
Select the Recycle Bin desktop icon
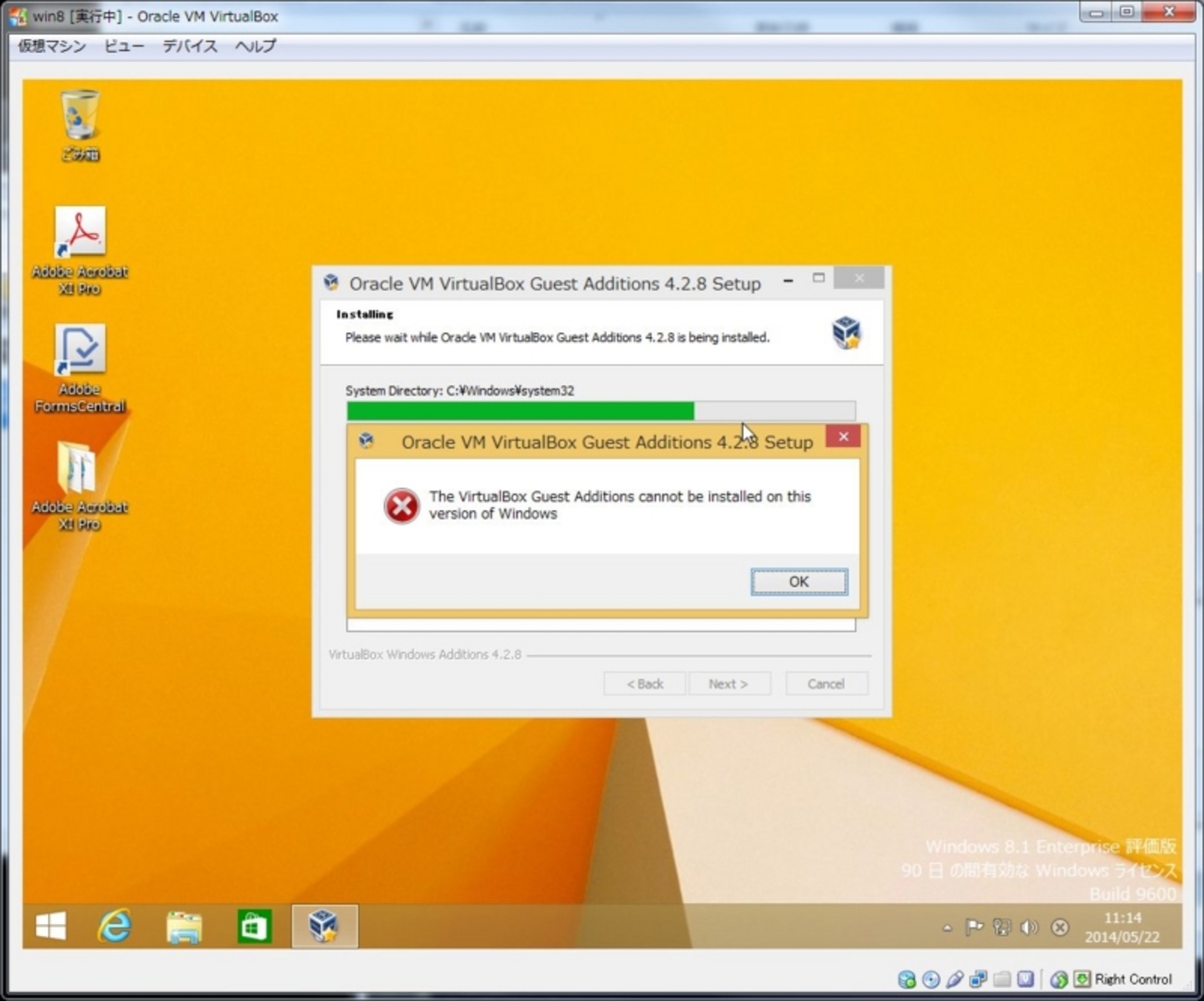point(80,125)
